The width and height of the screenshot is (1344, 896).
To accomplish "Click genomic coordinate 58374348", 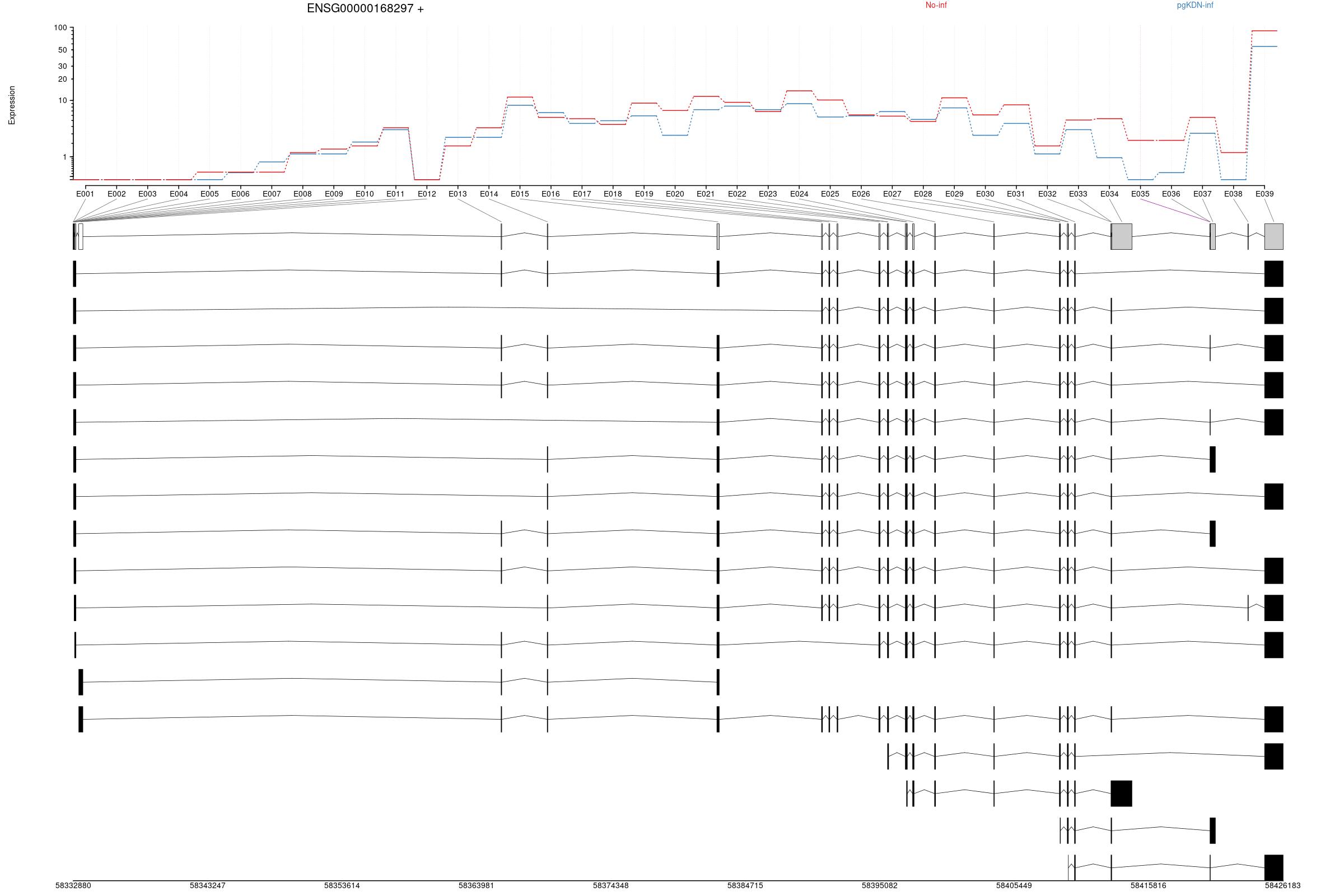I will (611, 886).
